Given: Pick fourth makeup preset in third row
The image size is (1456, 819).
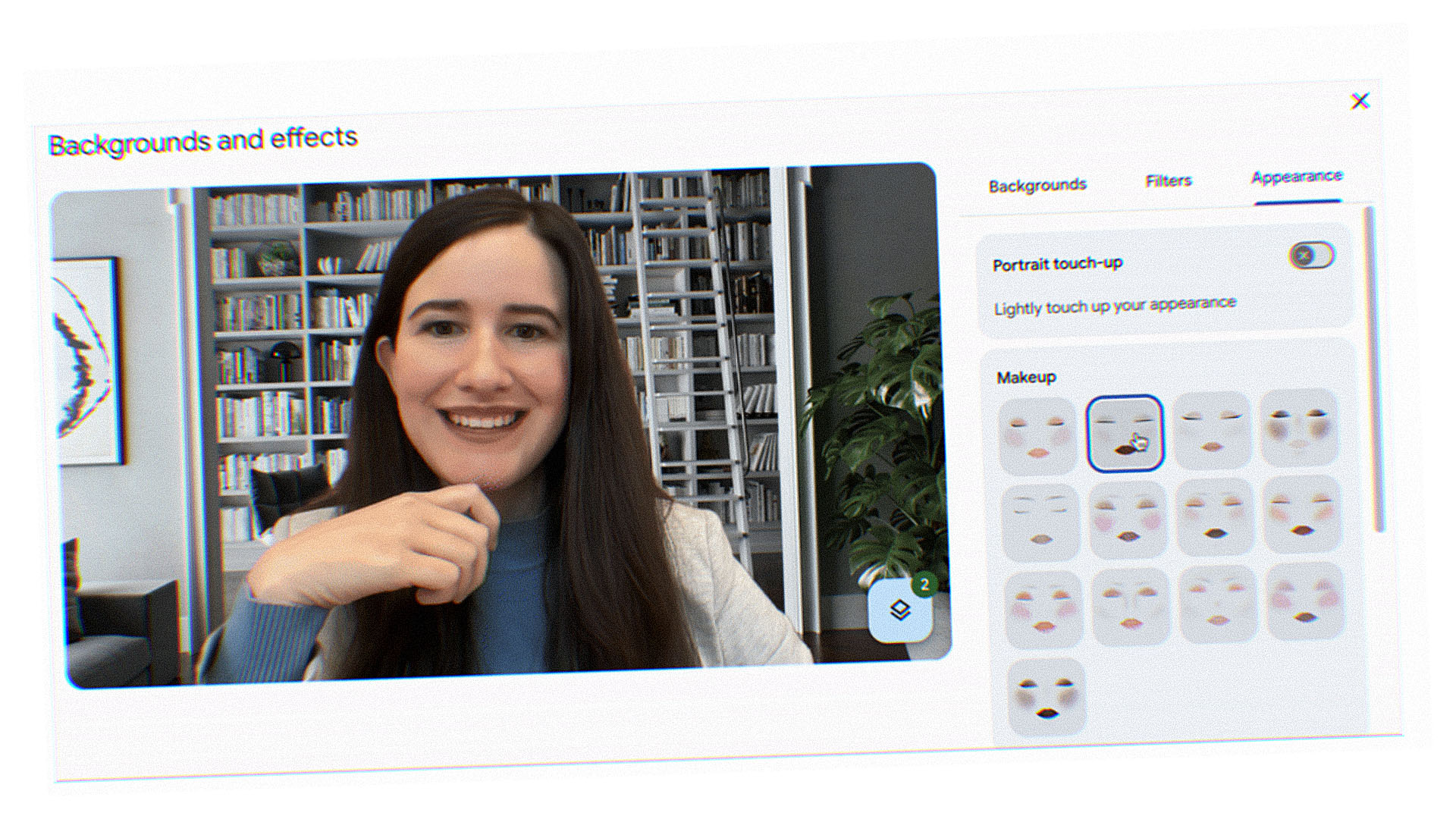Looking at the screenshot, I should point(1305,601).
